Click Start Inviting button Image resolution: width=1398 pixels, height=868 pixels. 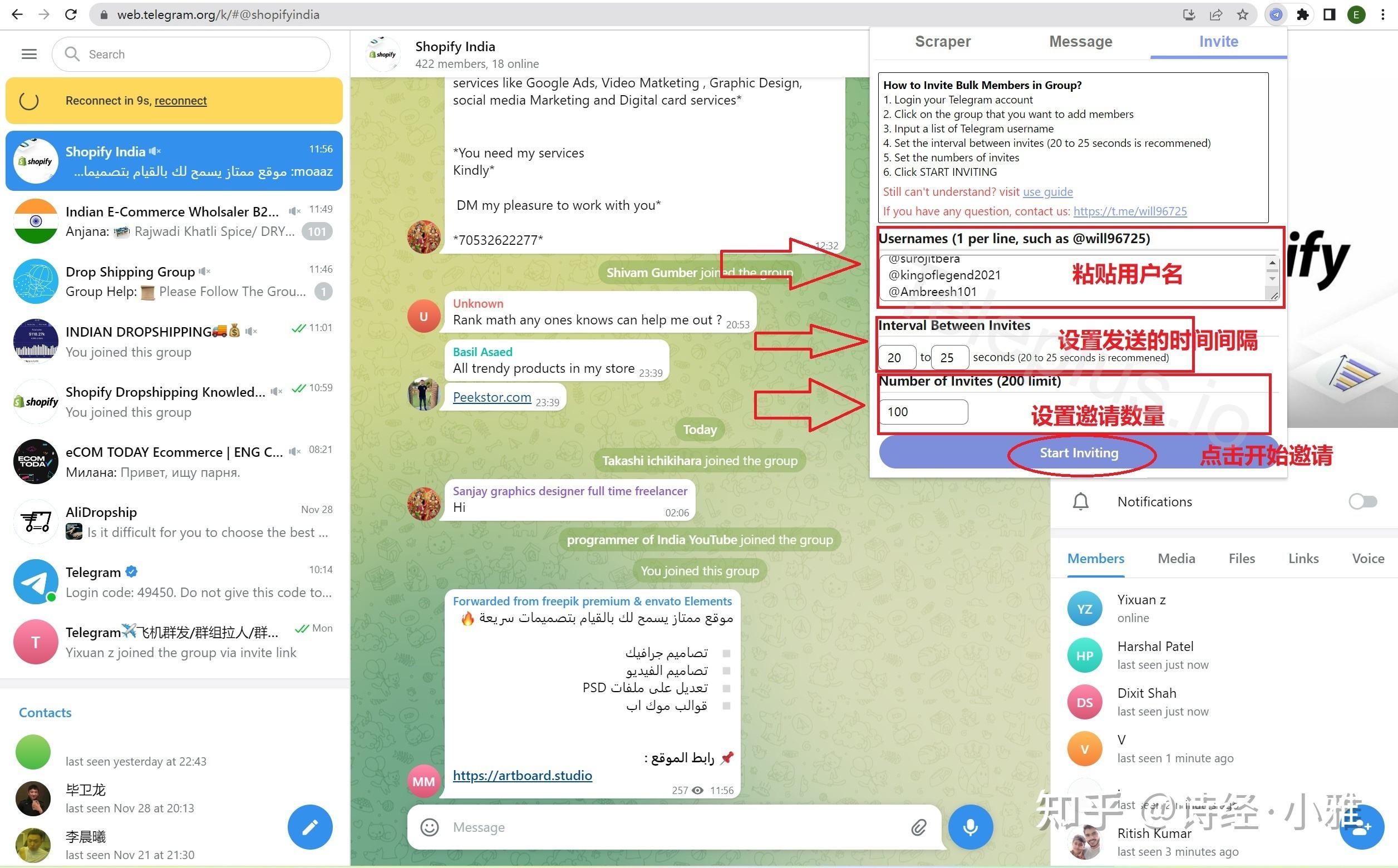[x=1080, y=452]
